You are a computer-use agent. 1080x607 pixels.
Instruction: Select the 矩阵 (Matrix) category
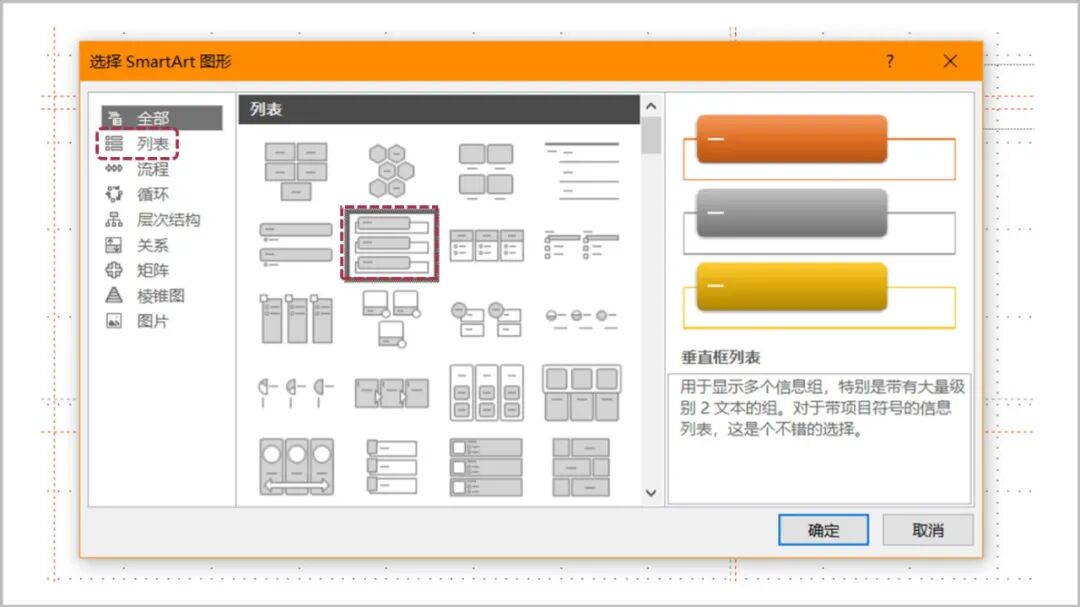(138, 270)
